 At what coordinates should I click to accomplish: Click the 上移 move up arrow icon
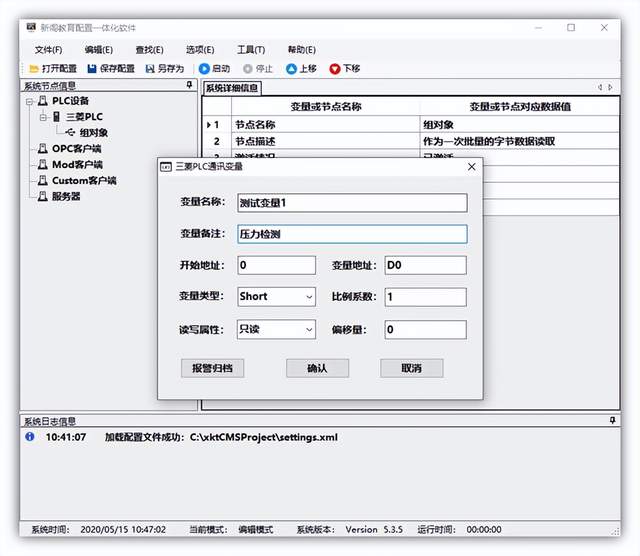pyautogui.click(x=292, y=69)
